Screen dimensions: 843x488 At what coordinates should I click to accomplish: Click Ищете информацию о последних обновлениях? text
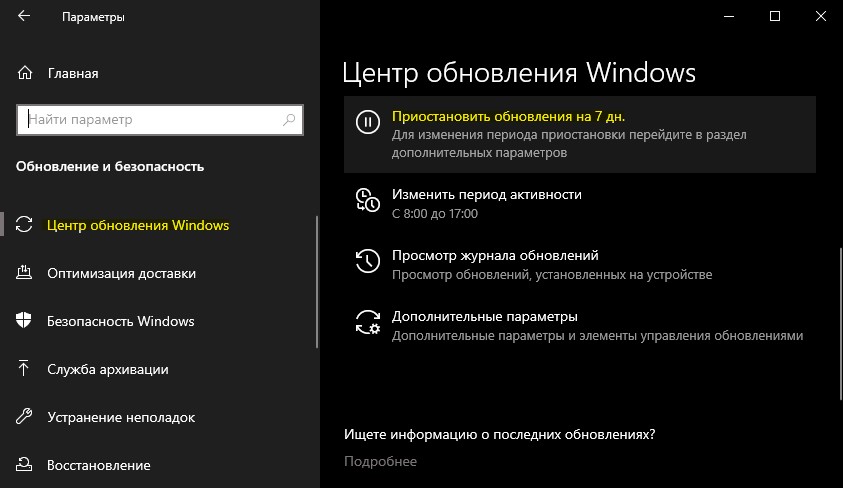coord(499,434)
